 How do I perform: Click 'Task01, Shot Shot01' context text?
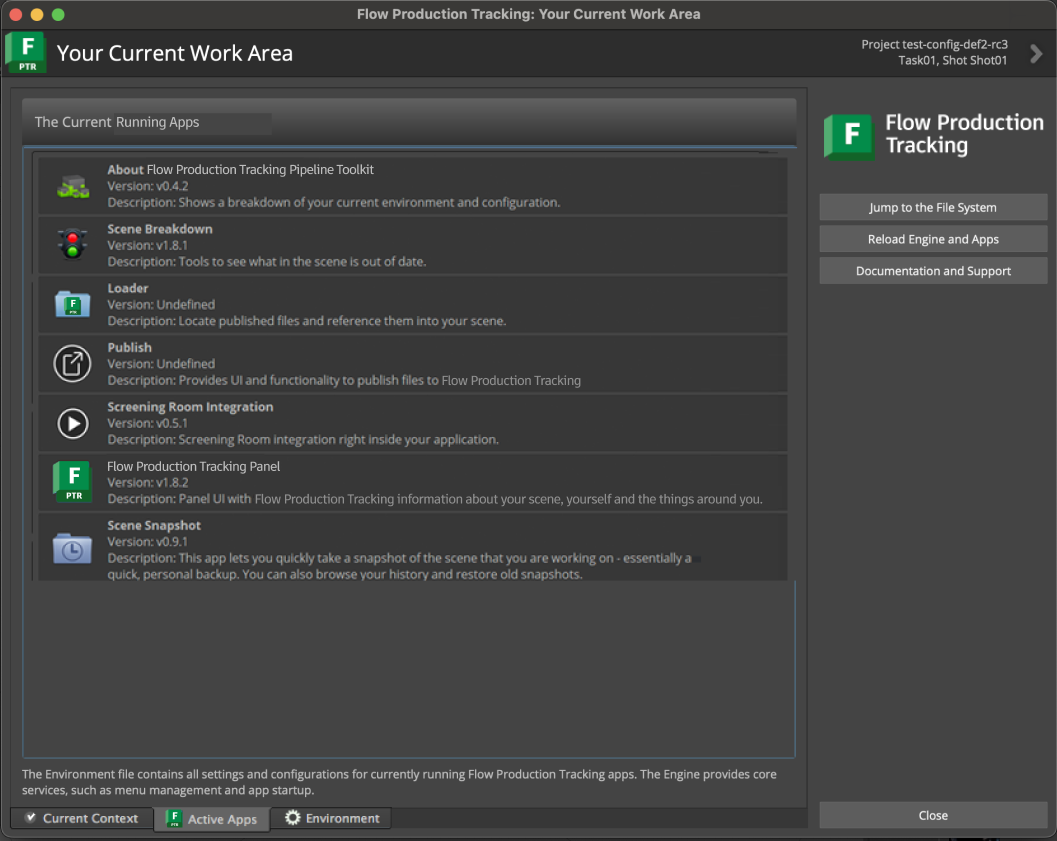[953, 61]
